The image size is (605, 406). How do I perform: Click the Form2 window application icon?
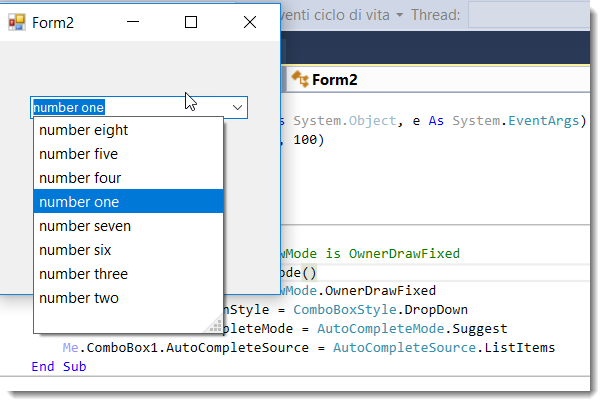point(16,21)
